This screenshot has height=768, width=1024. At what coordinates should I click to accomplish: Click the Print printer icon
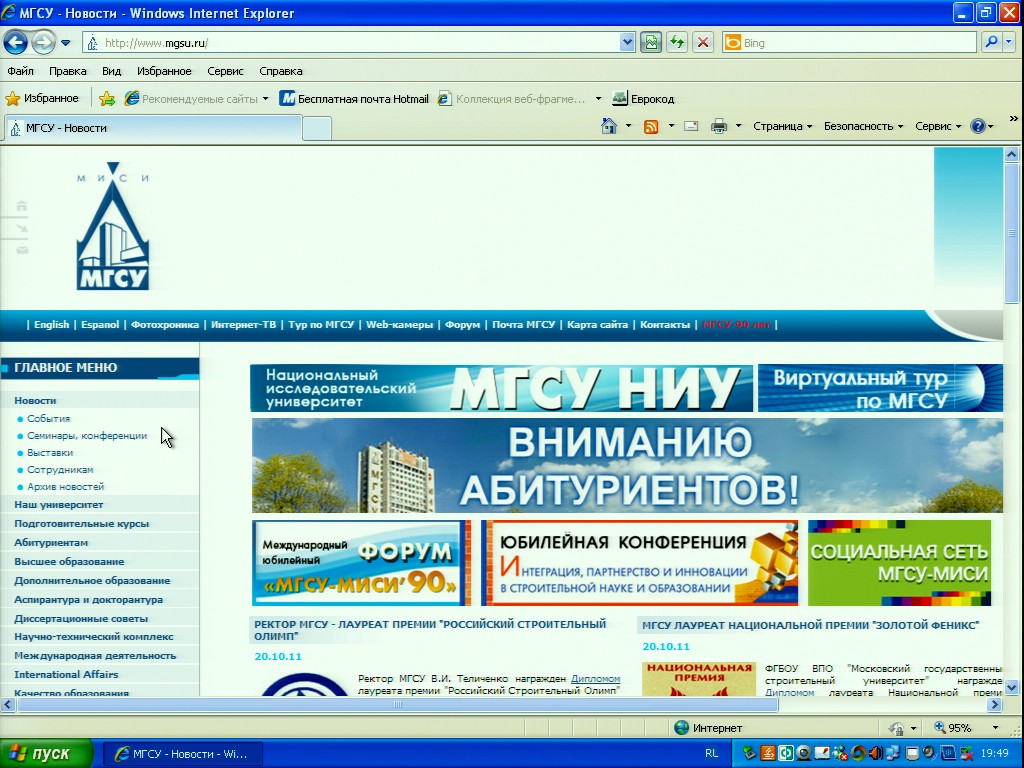tap(719, 126)
